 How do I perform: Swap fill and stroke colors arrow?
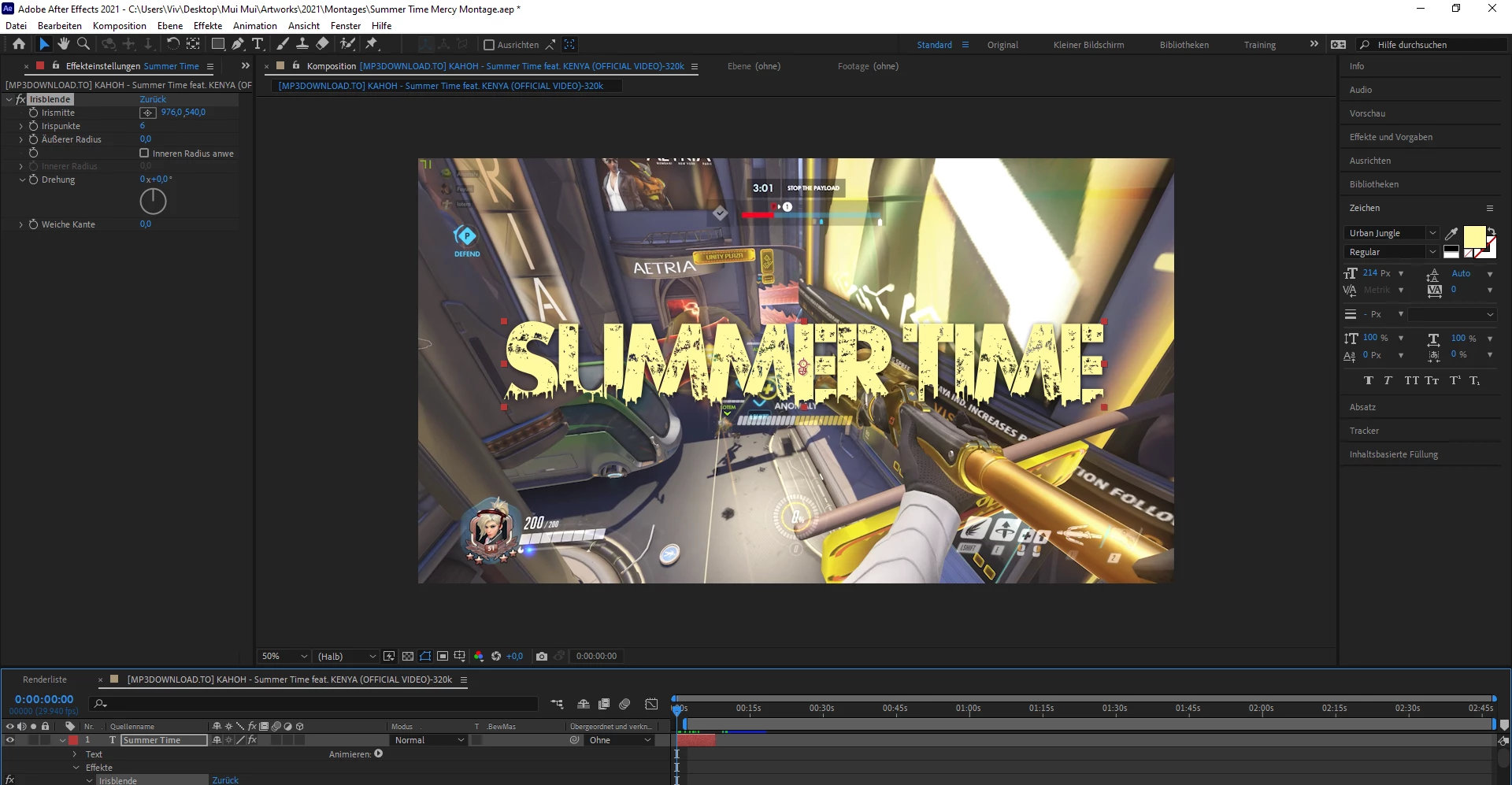[x=1491, y=231]
